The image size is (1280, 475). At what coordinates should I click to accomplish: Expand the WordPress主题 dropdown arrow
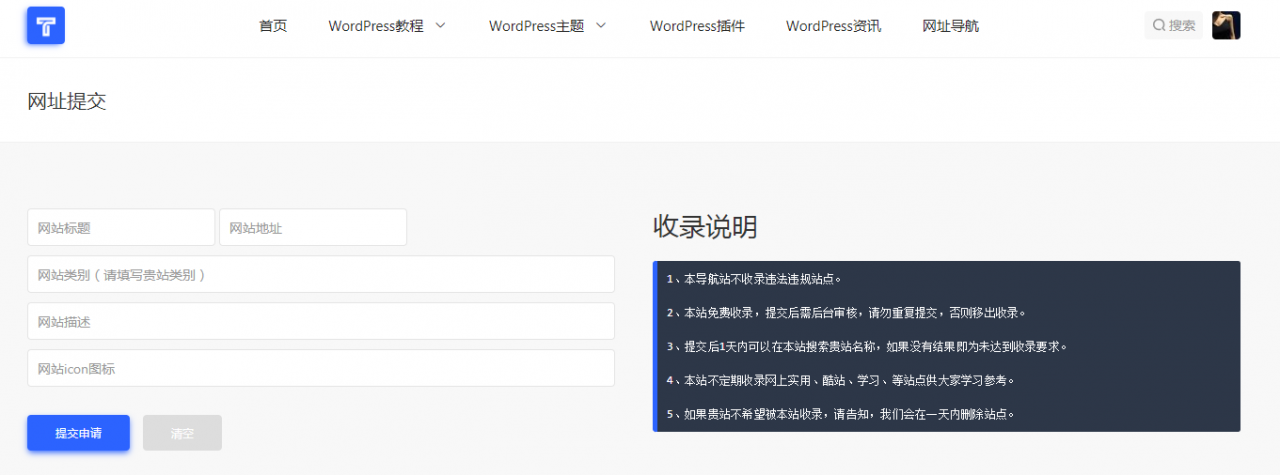click(601, 26)
